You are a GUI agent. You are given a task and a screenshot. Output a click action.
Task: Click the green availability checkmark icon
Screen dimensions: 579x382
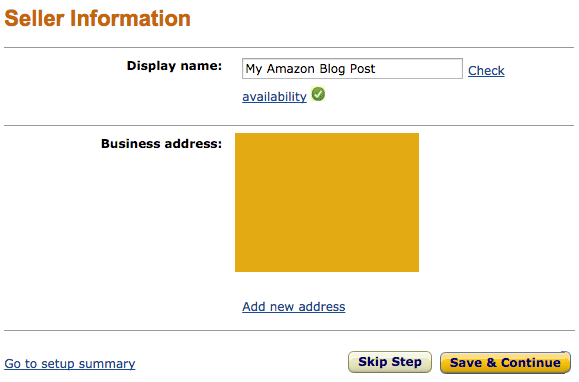pyautogui.click(x=318, y=94)
